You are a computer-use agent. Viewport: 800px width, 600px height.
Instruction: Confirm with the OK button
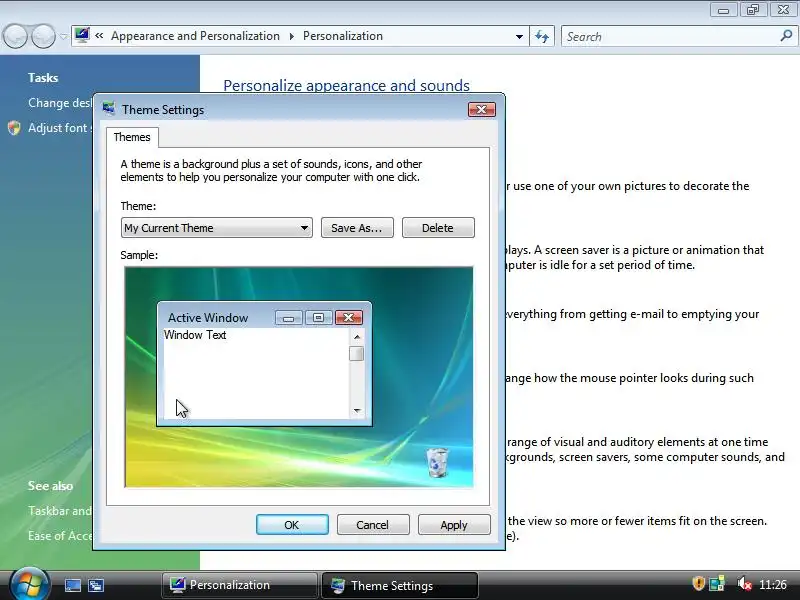(292, 524)
